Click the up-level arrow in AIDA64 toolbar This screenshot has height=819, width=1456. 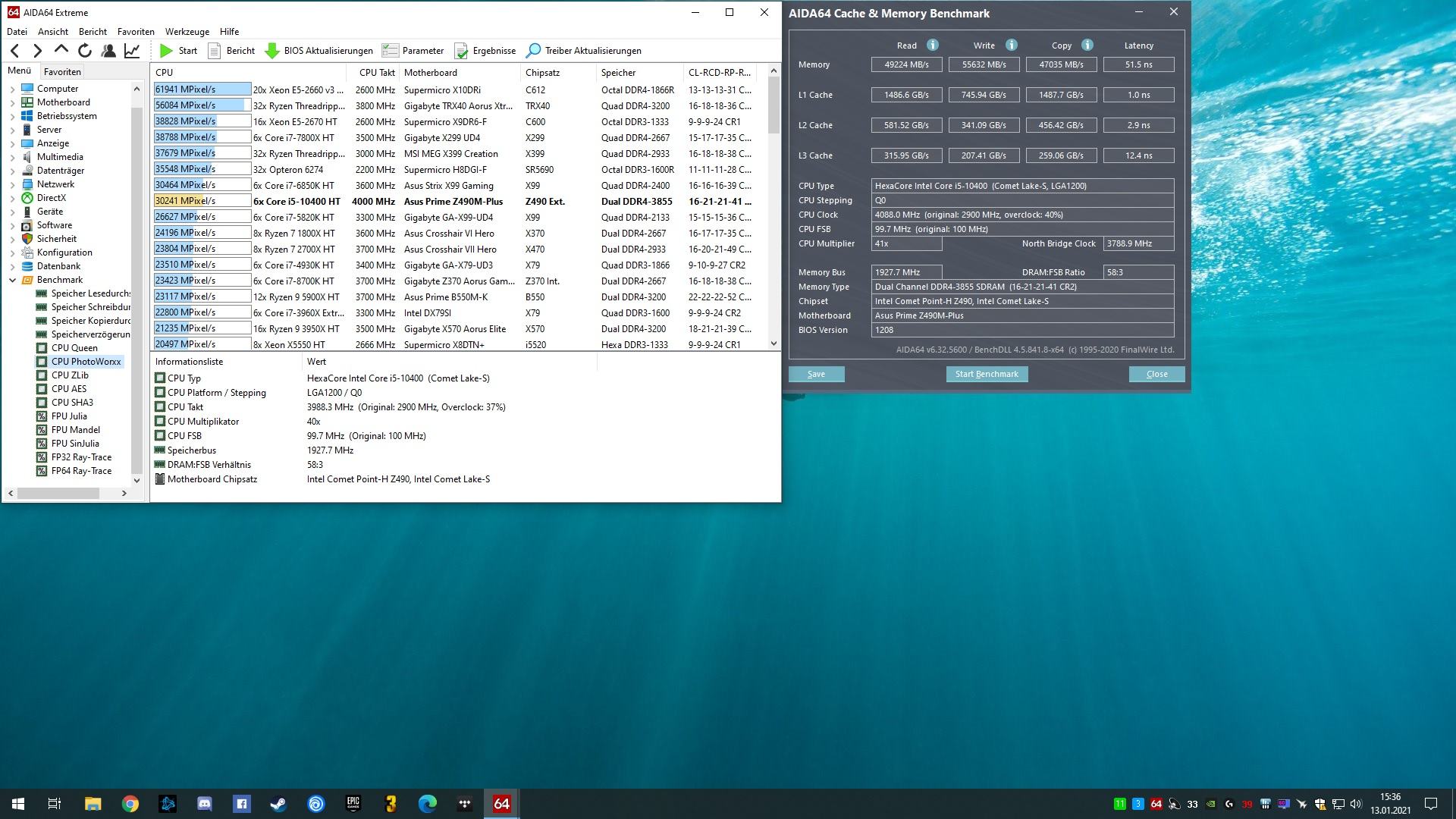point(61,51)
